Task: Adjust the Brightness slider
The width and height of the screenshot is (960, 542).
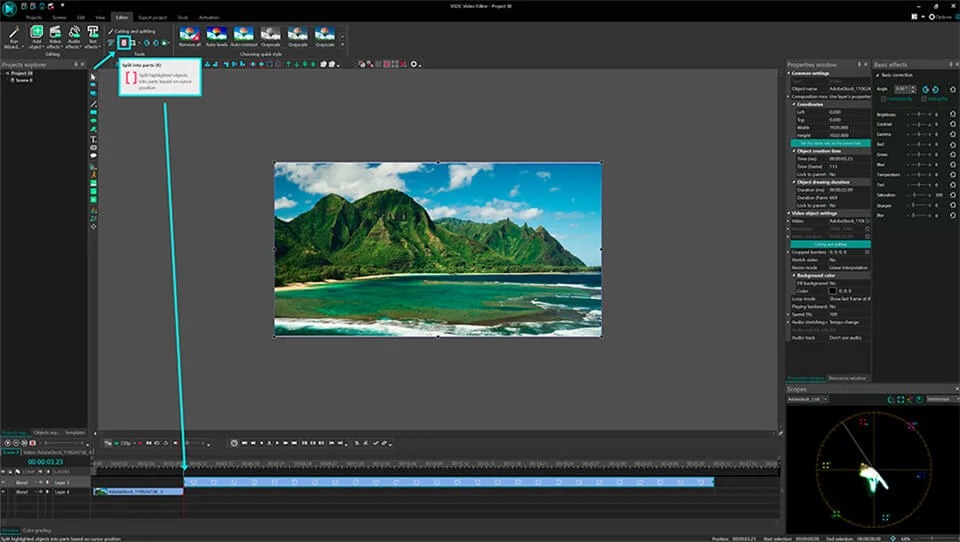Action: [x=919, y=115]
